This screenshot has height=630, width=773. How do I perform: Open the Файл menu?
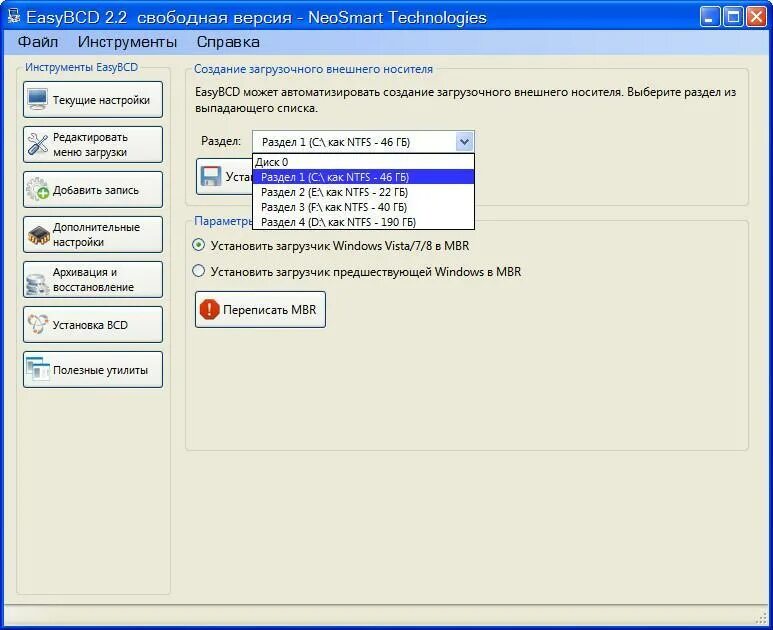(38, 42)
